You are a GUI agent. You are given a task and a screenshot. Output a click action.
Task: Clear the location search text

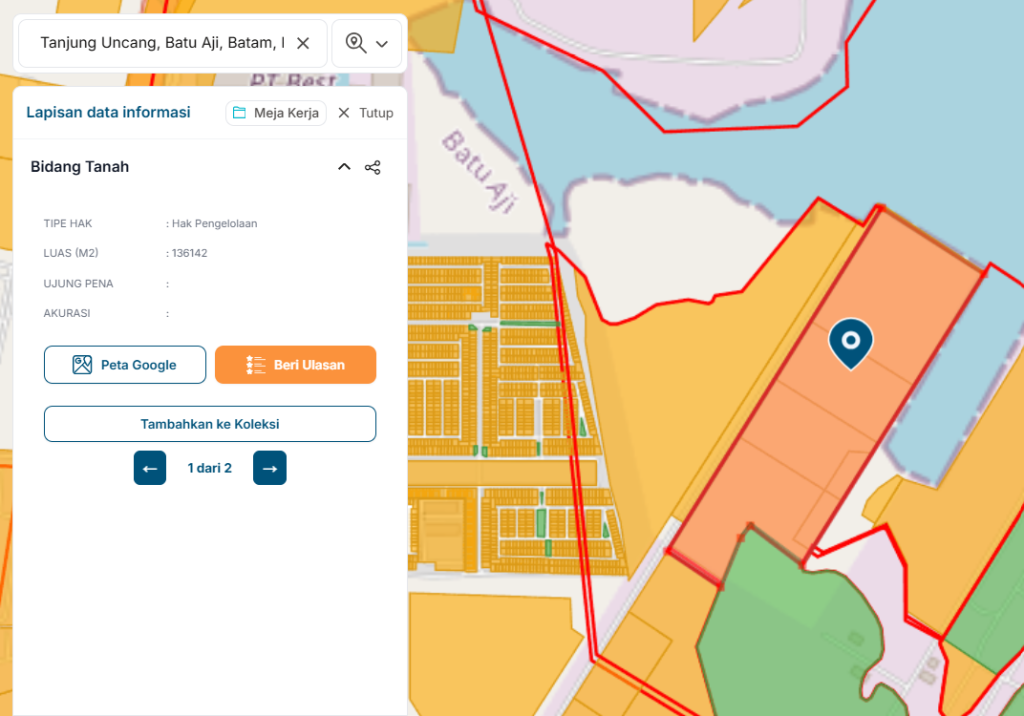[304, 43]
